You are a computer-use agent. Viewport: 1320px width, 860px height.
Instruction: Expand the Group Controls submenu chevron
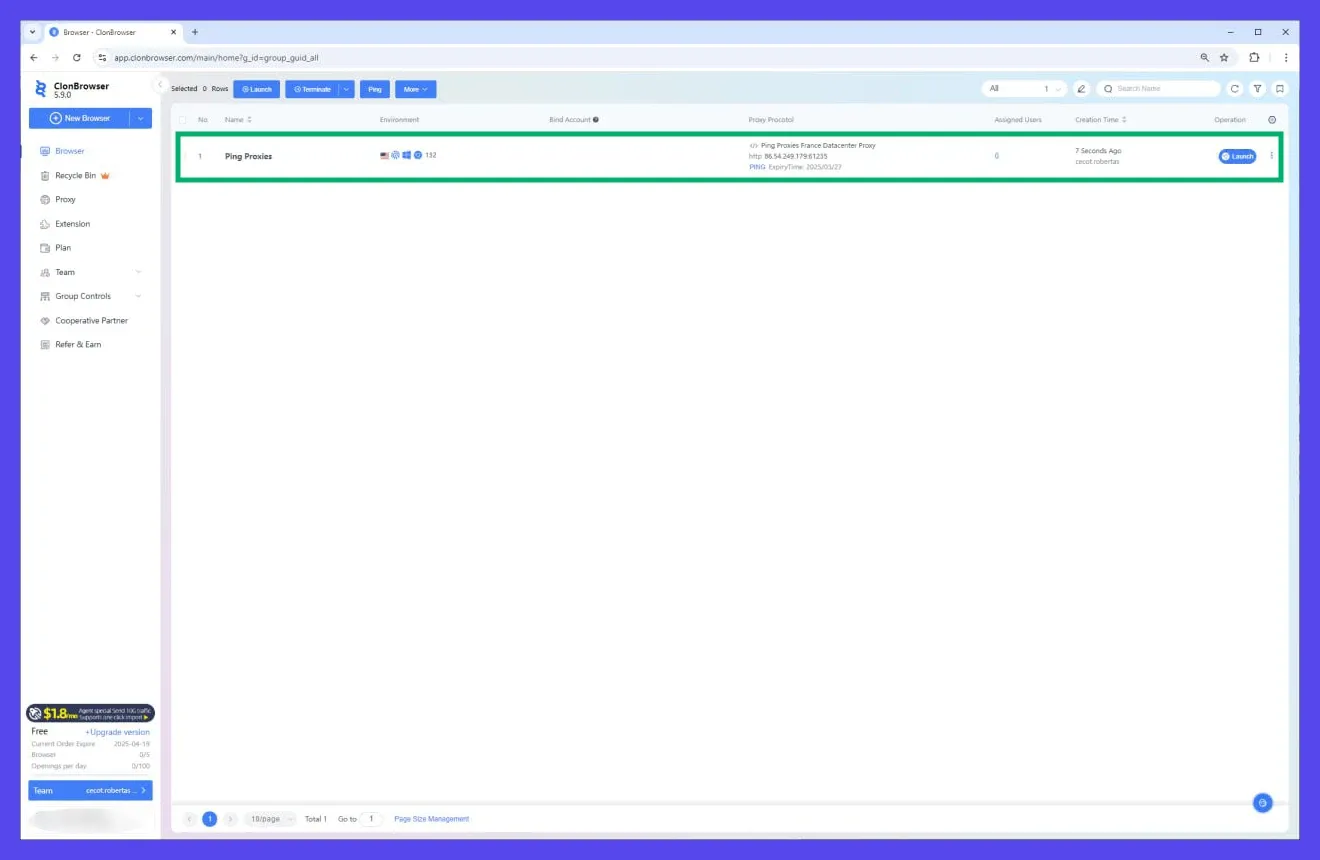[x=138, y=296]
